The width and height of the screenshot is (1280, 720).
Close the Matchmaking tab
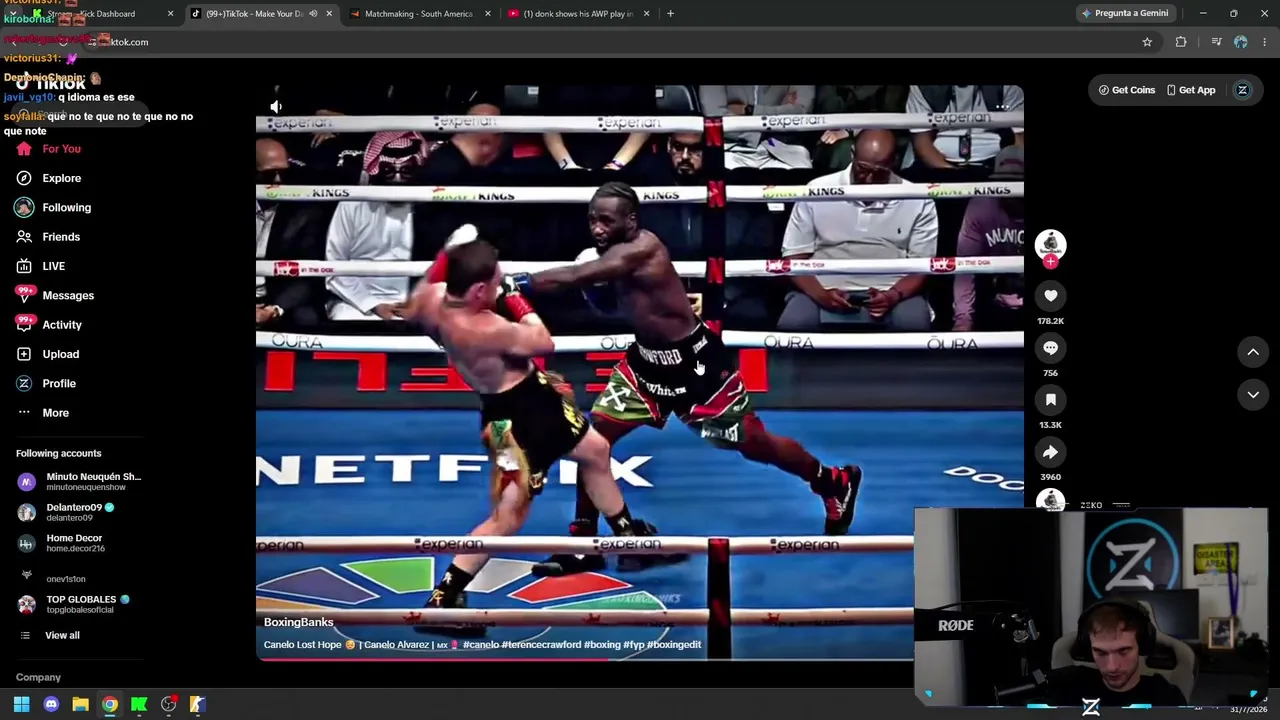[488, 14]
